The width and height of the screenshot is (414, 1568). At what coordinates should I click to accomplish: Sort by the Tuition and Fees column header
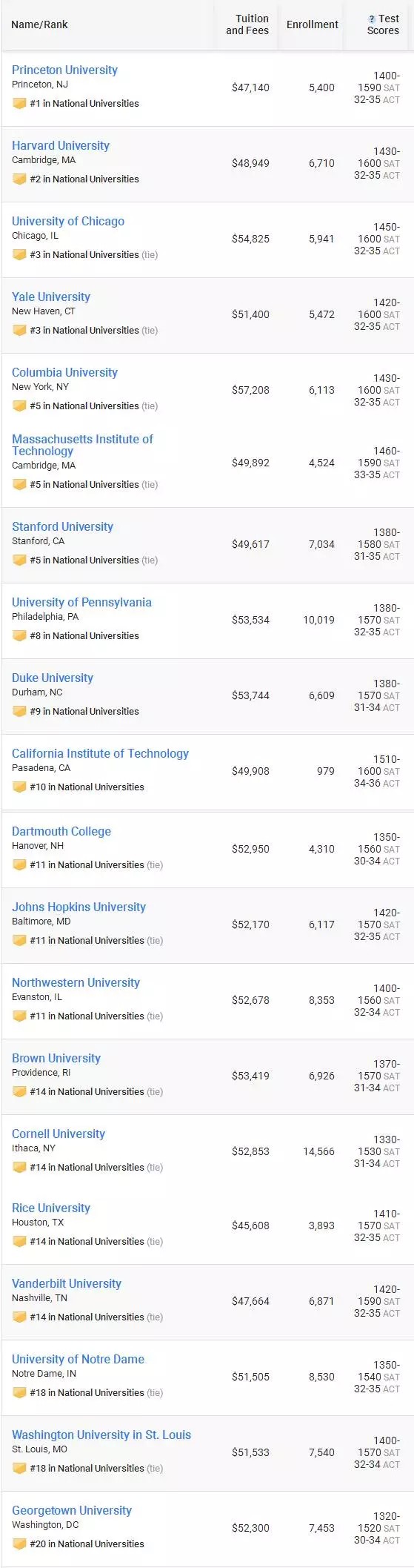247,24
